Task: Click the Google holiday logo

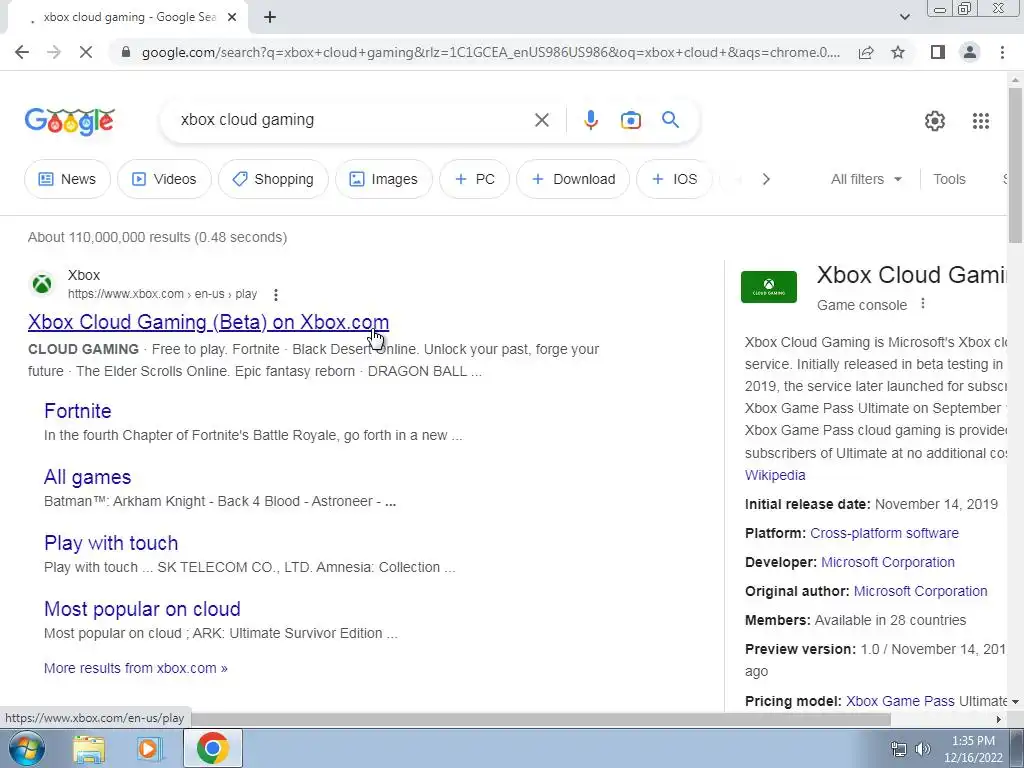Action: pos(70,121)
